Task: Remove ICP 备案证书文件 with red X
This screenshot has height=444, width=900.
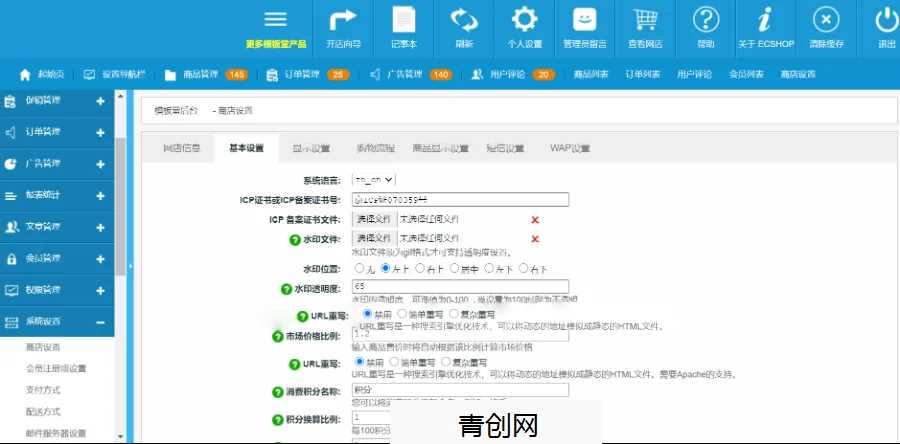Action: 535,220
